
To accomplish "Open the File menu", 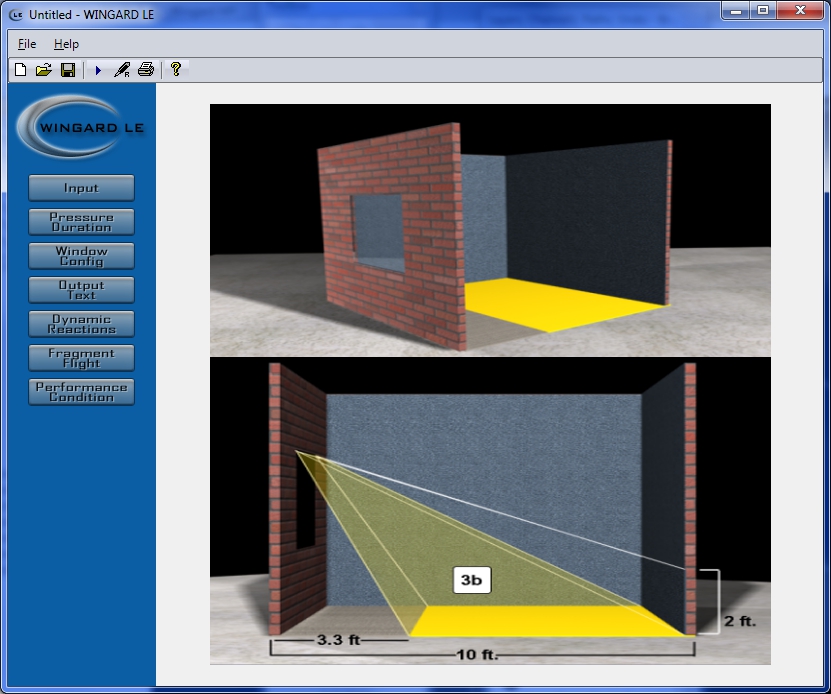I will tap(27, 44).
